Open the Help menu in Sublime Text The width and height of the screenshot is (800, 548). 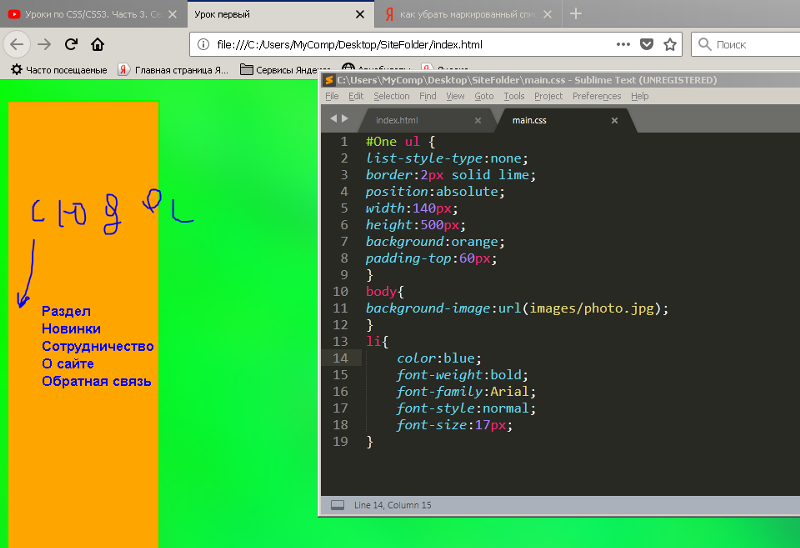click(639, 96)
